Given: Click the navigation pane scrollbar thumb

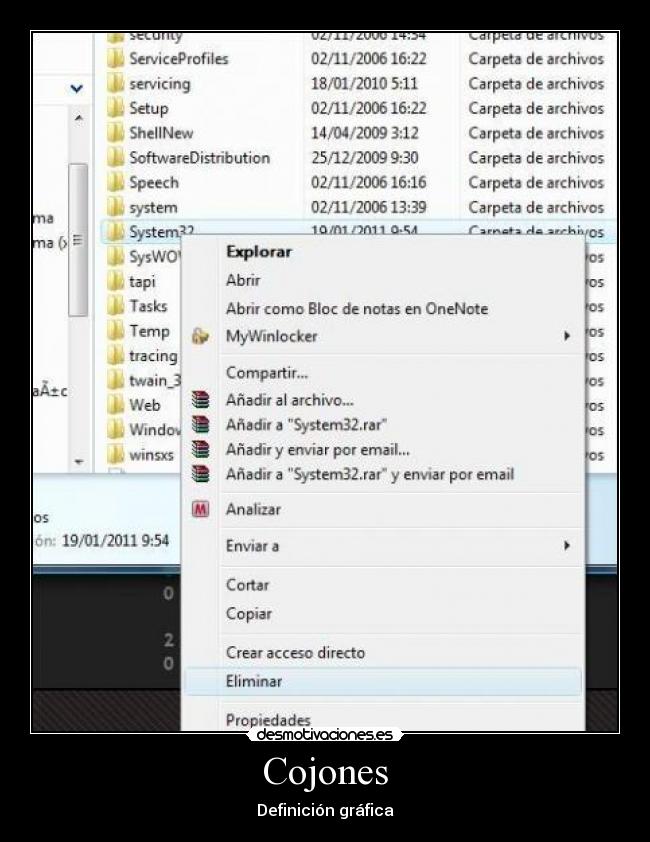Looking at the screenshot, I should pos(78,239).
